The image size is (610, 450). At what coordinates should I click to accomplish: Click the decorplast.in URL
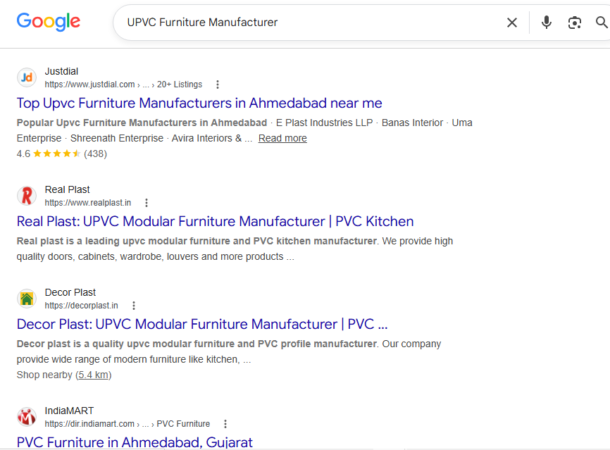[x=81, y=305]
